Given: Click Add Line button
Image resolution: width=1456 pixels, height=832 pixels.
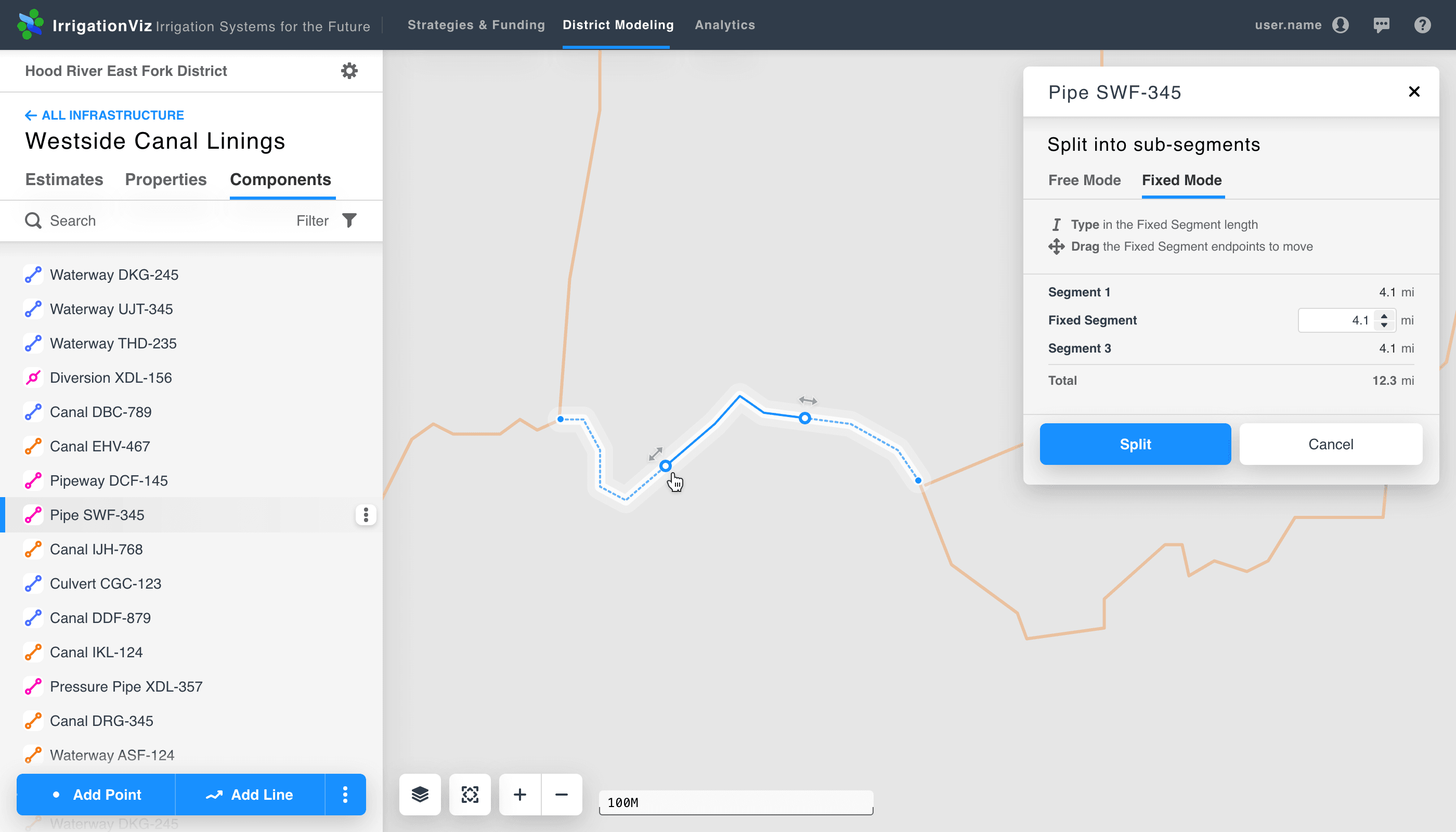Looking at the screenshot, I should [x=250, y=794].
